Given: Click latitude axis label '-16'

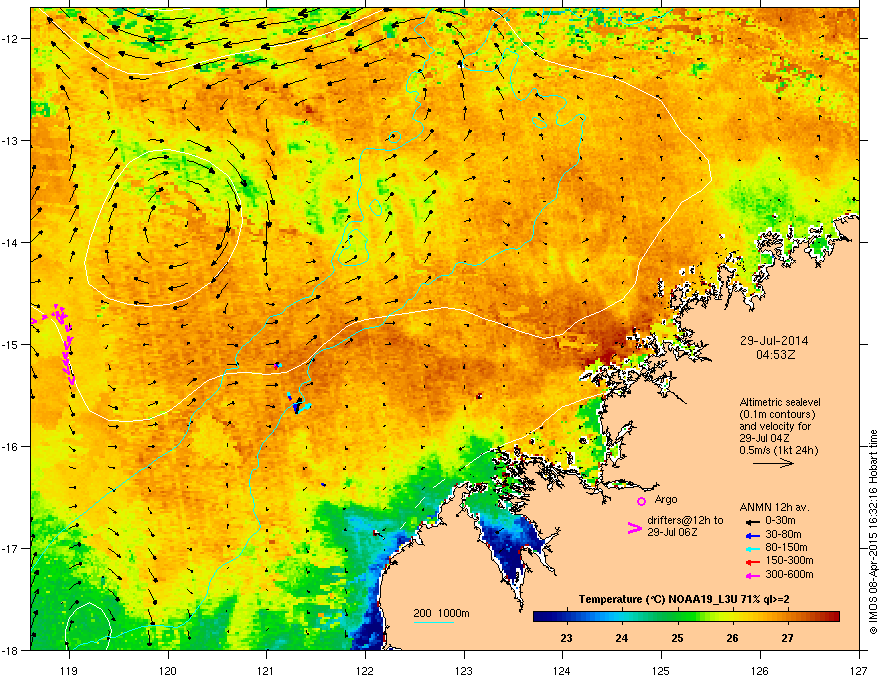Looking at the screenshot, I should pyautogui.click(x=10, y=447).
